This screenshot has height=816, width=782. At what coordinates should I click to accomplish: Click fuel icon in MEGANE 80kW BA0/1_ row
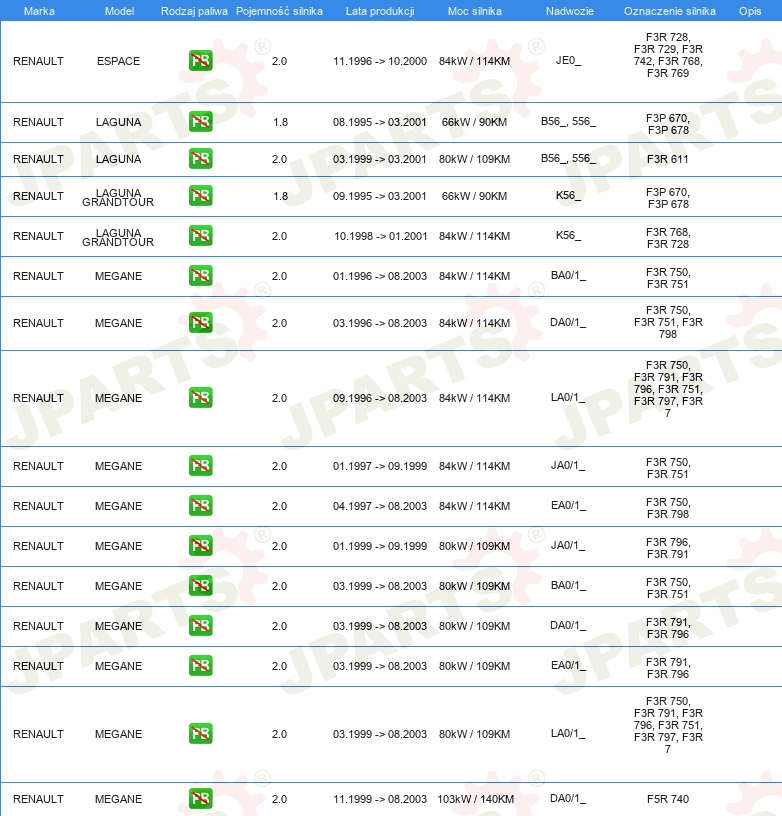click(200, 586)
